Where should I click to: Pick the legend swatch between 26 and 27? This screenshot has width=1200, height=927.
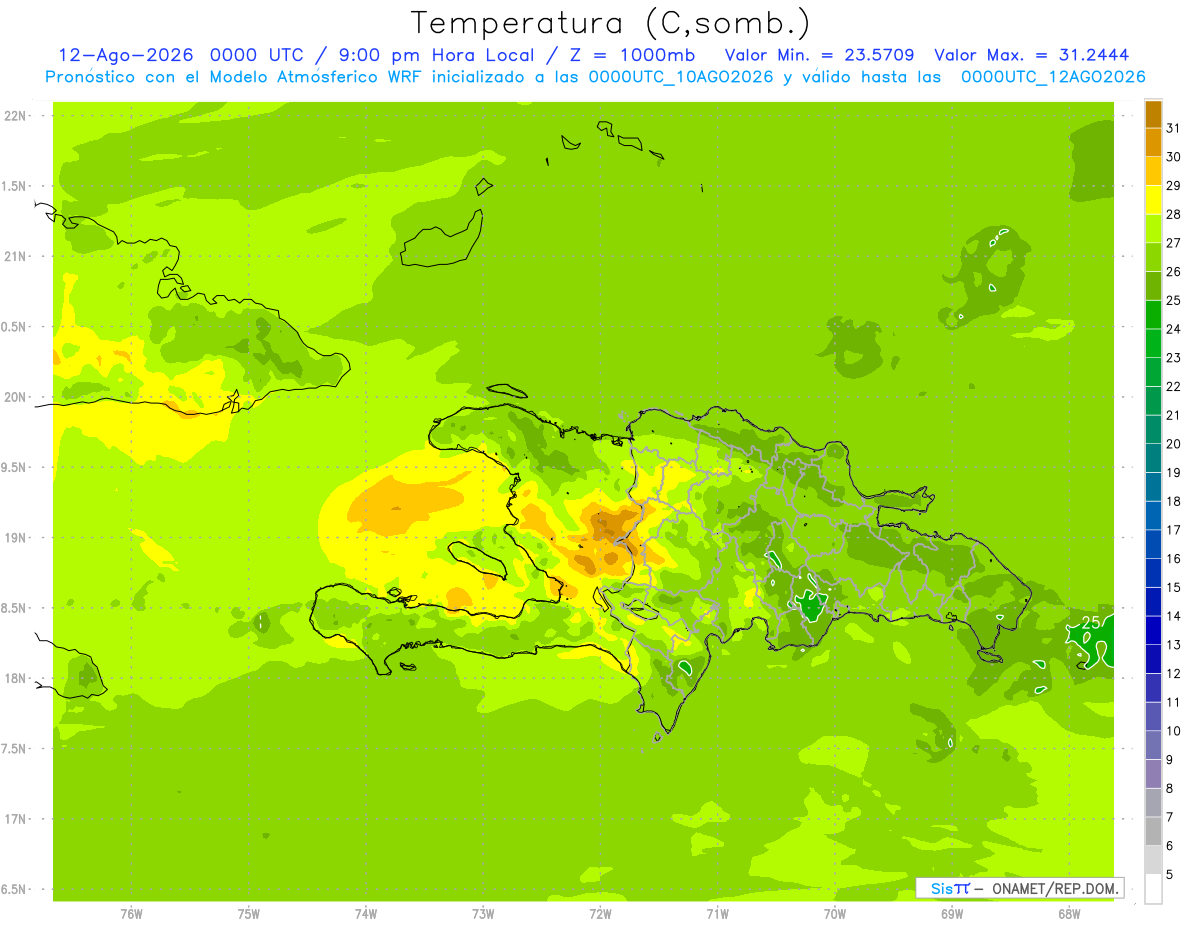tap(1153, 257)
